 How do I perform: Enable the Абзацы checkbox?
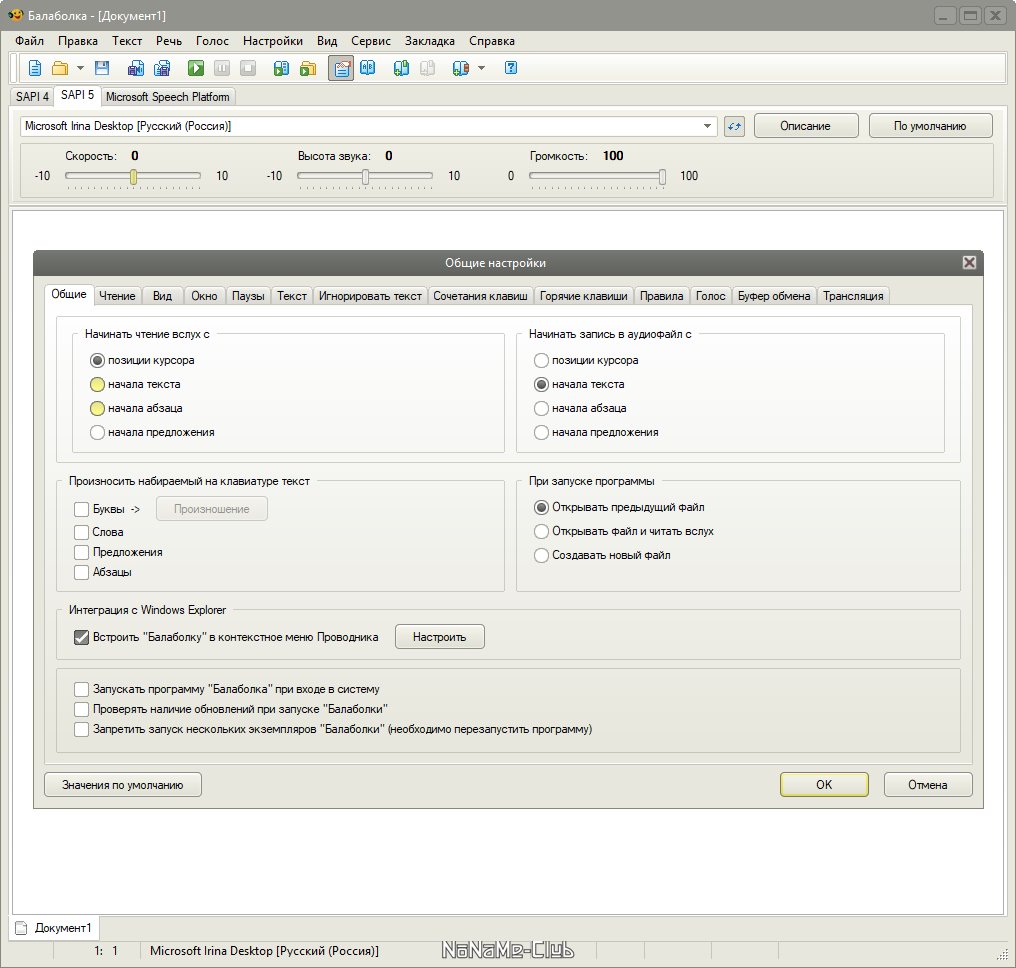[81, 572]
